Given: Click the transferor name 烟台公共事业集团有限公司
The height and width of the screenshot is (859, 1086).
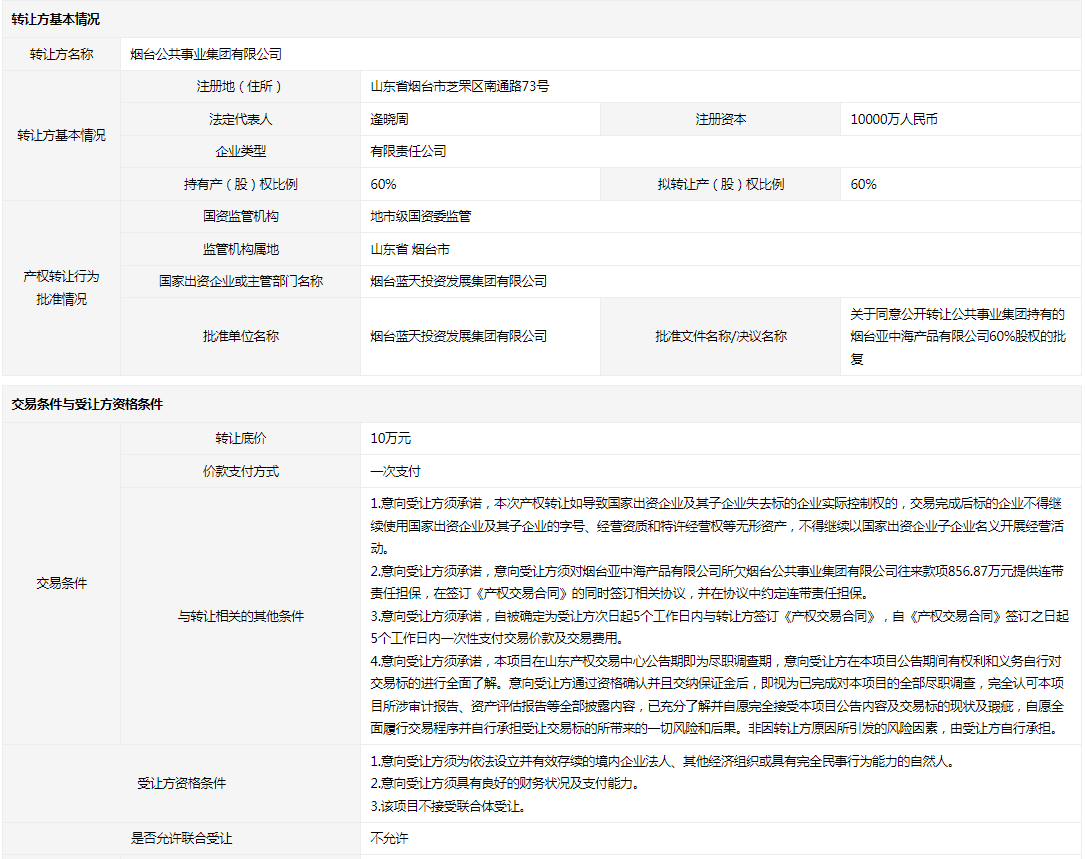Looking at the screenshot, I should [206, 54].
